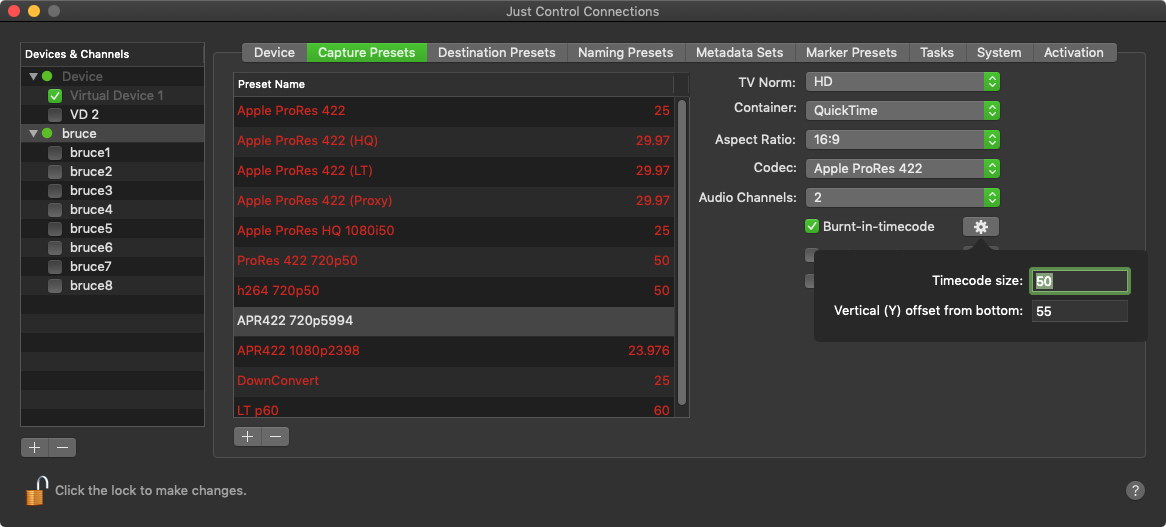Select the Apple ProRes 422 (HQ) preset

pos(454,140)
